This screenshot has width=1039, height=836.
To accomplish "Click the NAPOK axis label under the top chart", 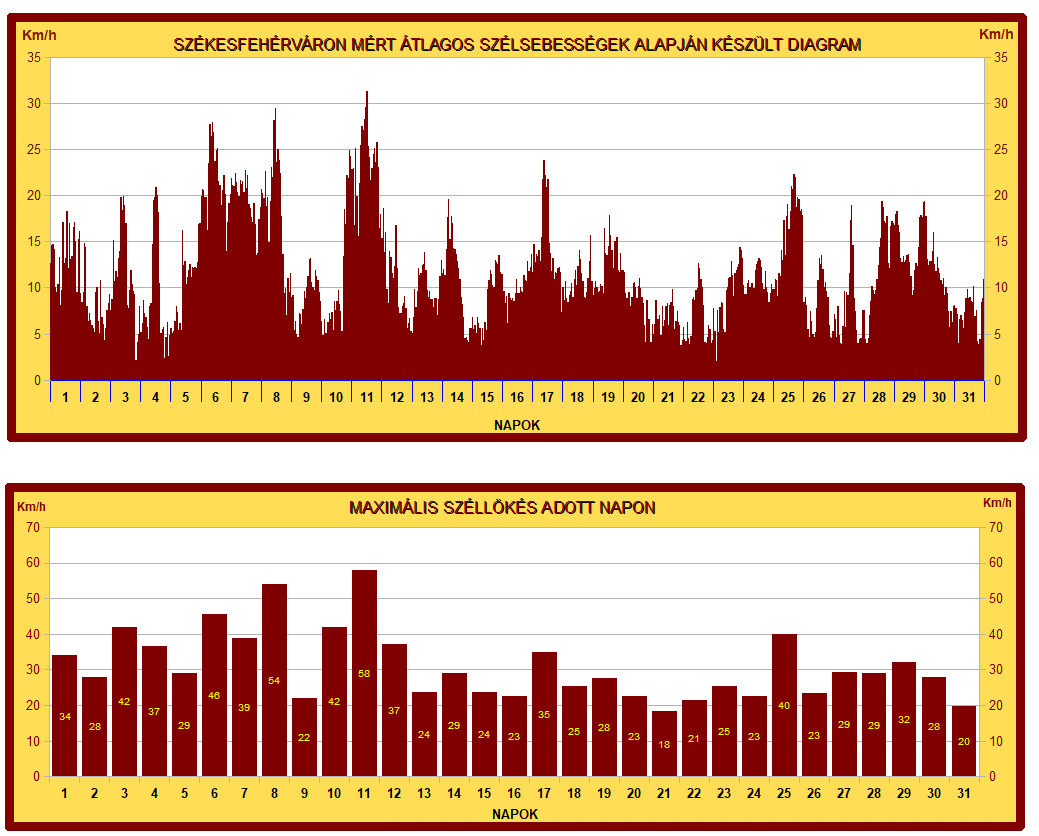I will pos(517,425).
